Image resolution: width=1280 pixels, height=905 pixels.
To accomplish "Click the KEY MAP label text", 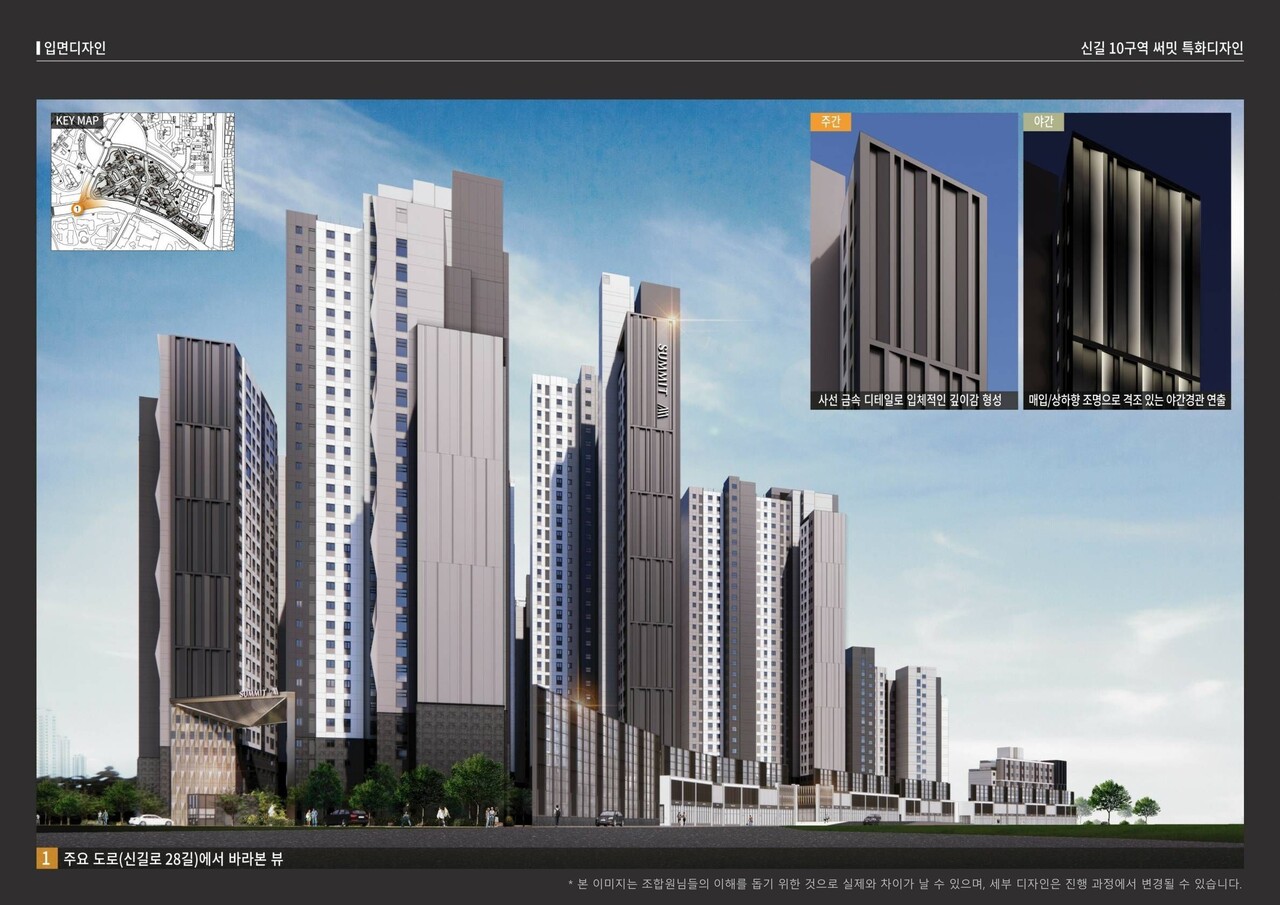I will click(x=77, y=120).
